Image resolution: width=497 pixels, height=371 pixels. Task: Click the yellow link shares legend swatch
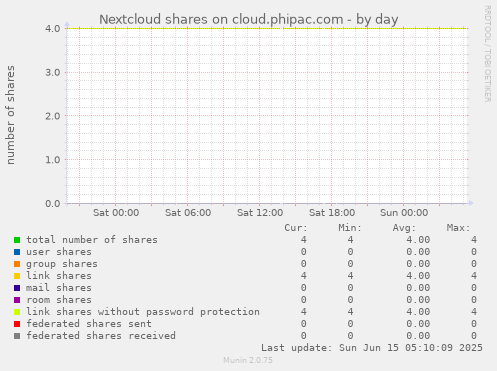pos(17,276)
